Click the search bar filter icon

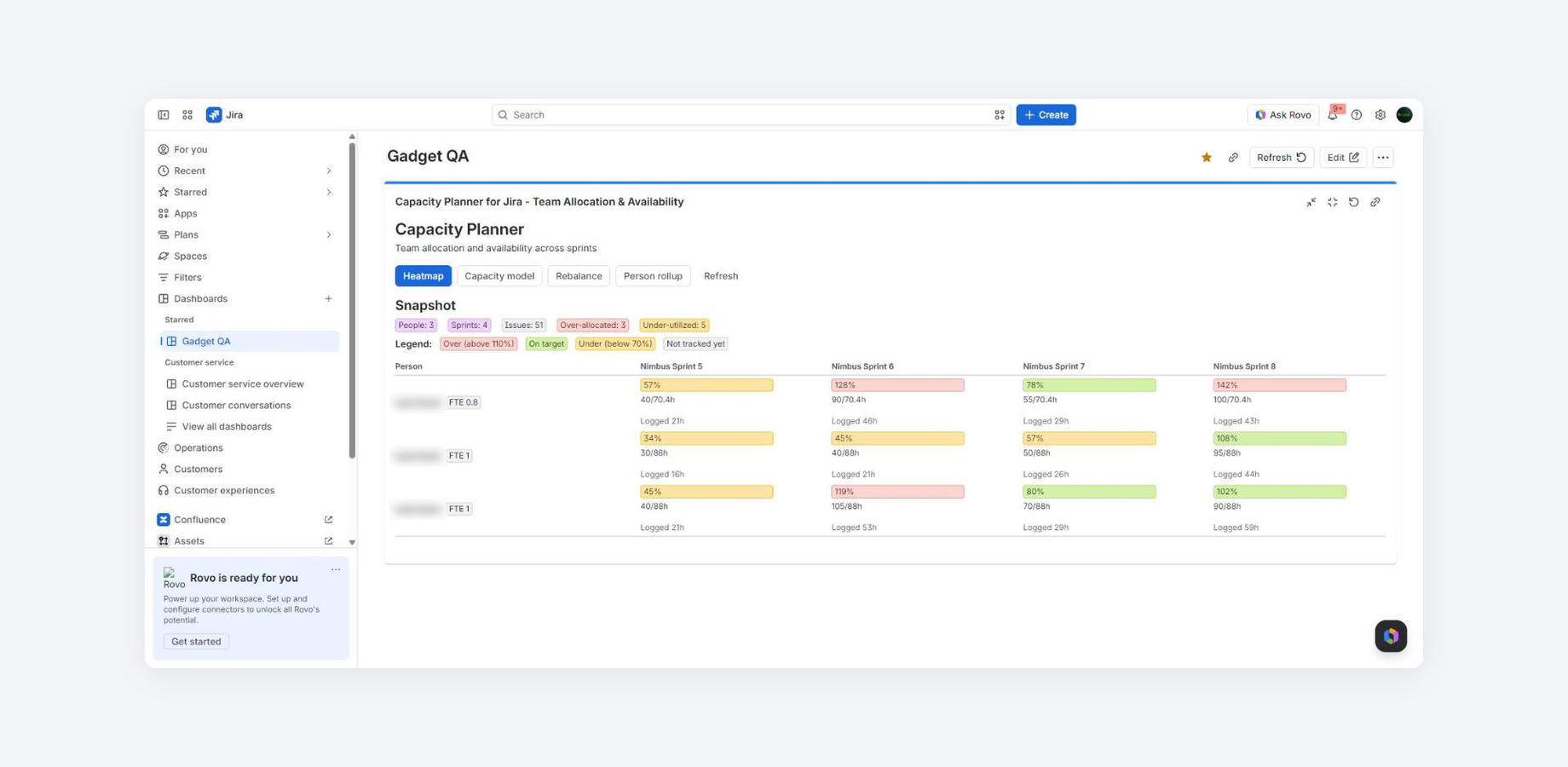click(x=1000, y=115)
